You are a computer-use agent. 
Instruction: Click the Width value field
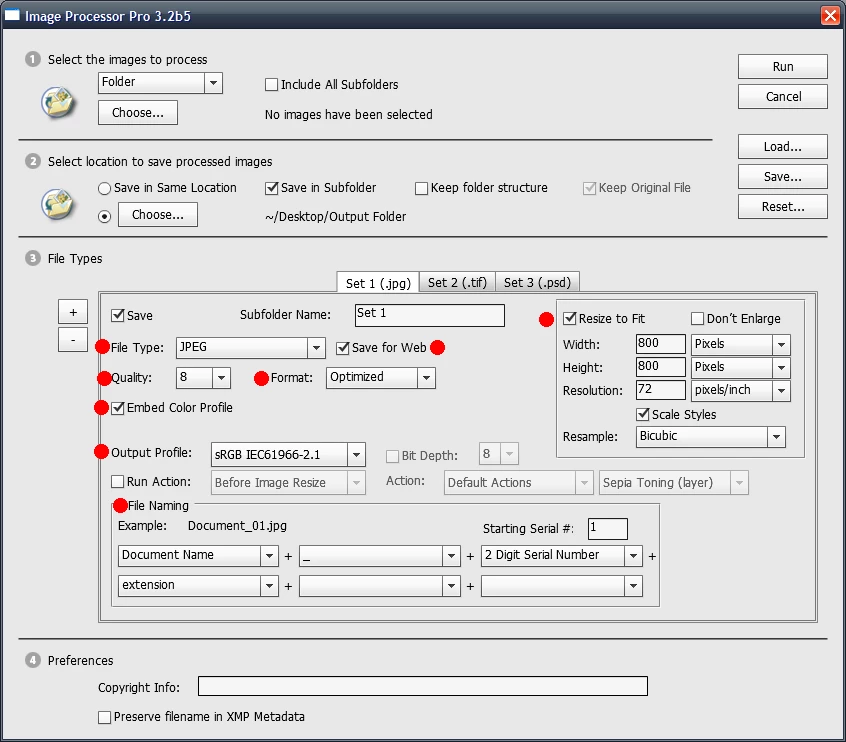coord(660,344)
